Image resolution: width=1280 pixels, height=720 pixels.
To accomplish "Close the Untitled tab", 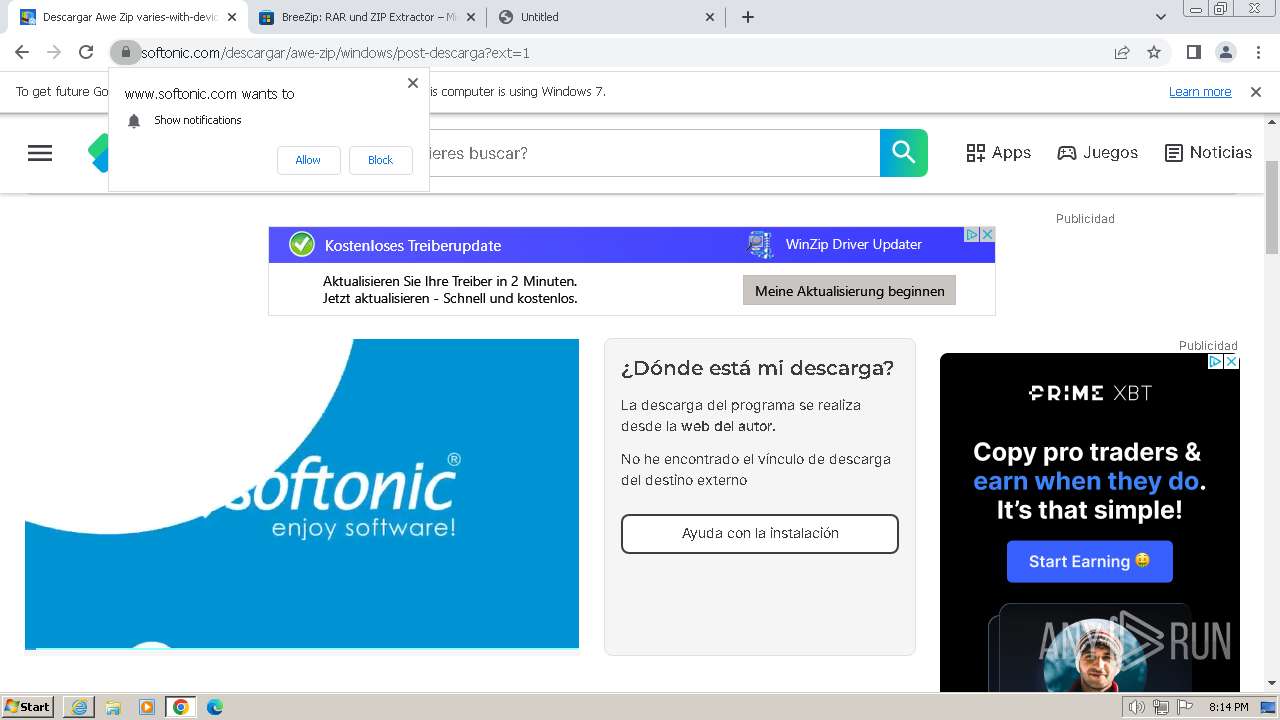I will click(x=710, y=17).
